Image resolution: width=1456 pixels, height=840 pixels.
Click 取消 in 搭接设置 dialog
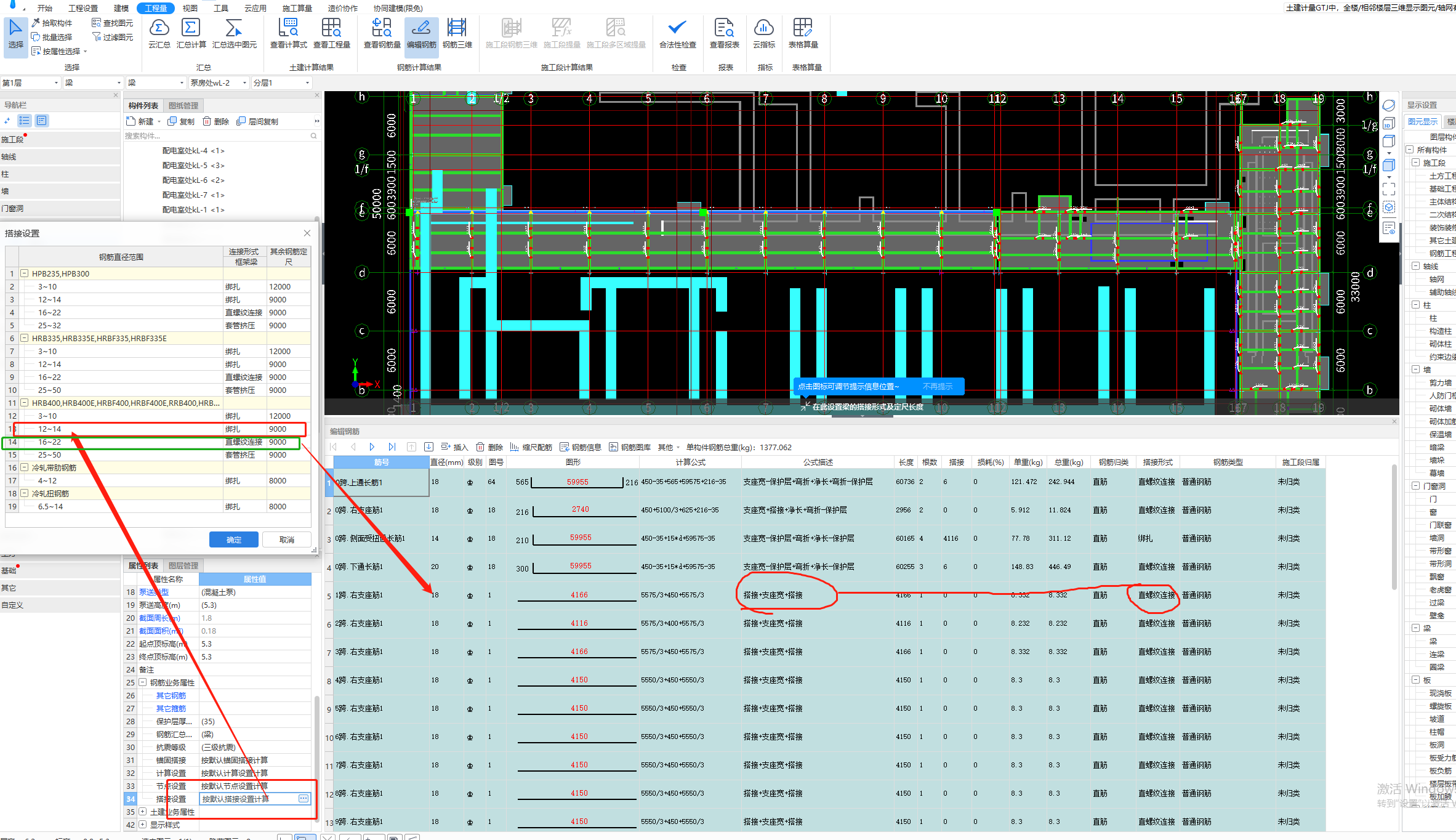click(287, 539)
